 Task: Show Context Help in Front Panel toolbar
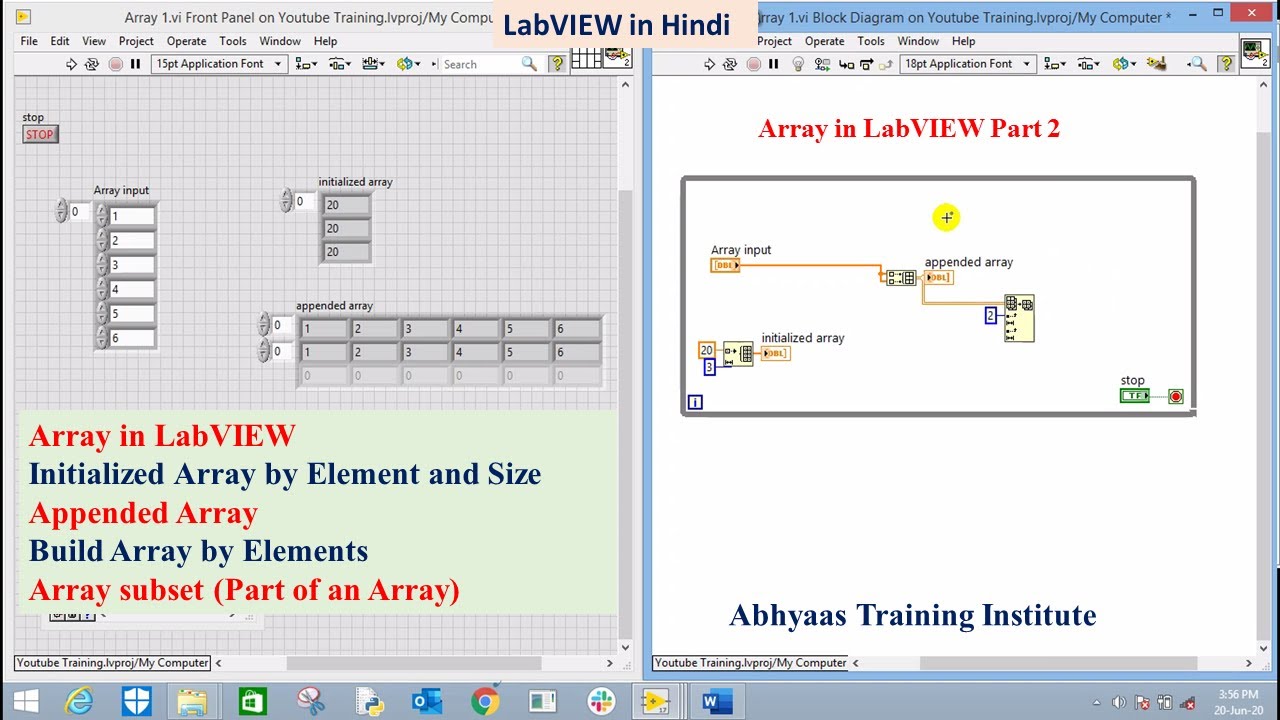(558, 64)
